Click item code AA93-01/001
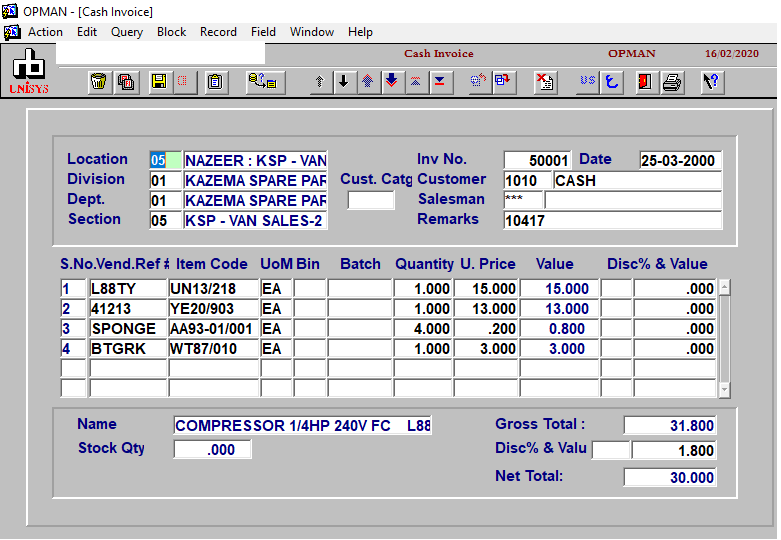 point(214,328)
